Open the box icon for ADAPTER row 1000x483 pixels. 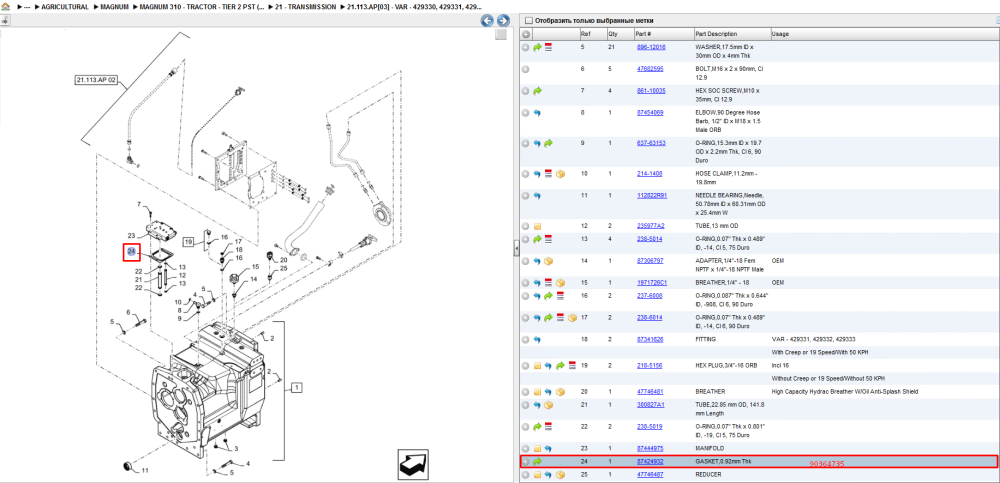548,261
